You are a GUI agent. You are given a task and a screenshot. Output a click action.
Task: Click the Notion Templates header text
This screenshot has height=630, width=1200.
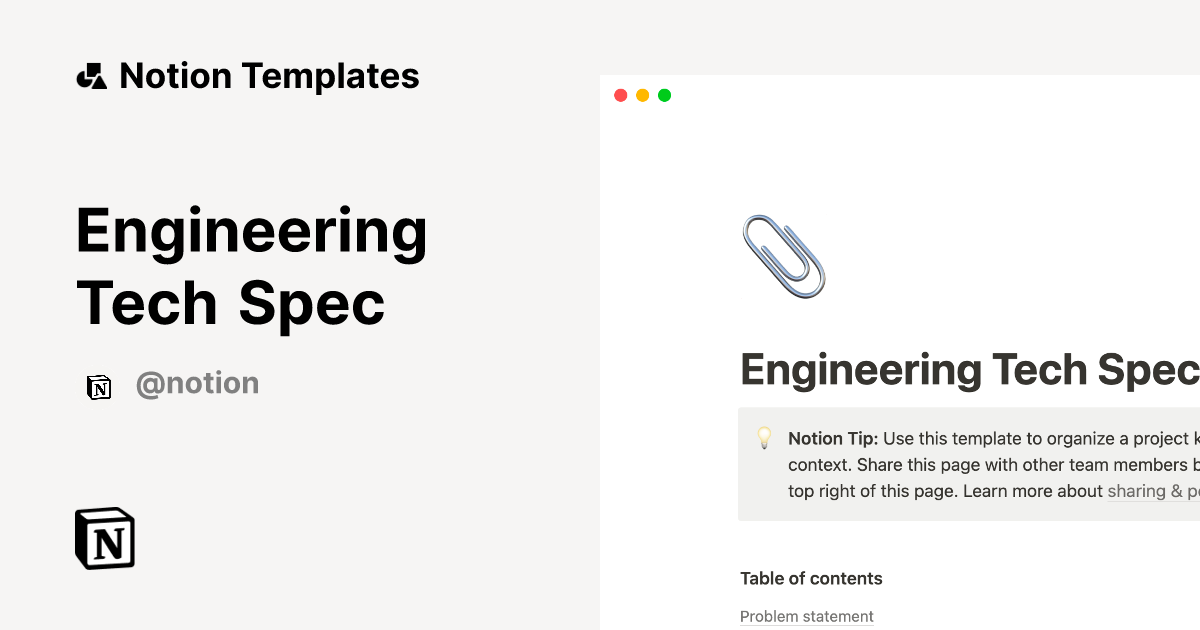tap(269, 75)
